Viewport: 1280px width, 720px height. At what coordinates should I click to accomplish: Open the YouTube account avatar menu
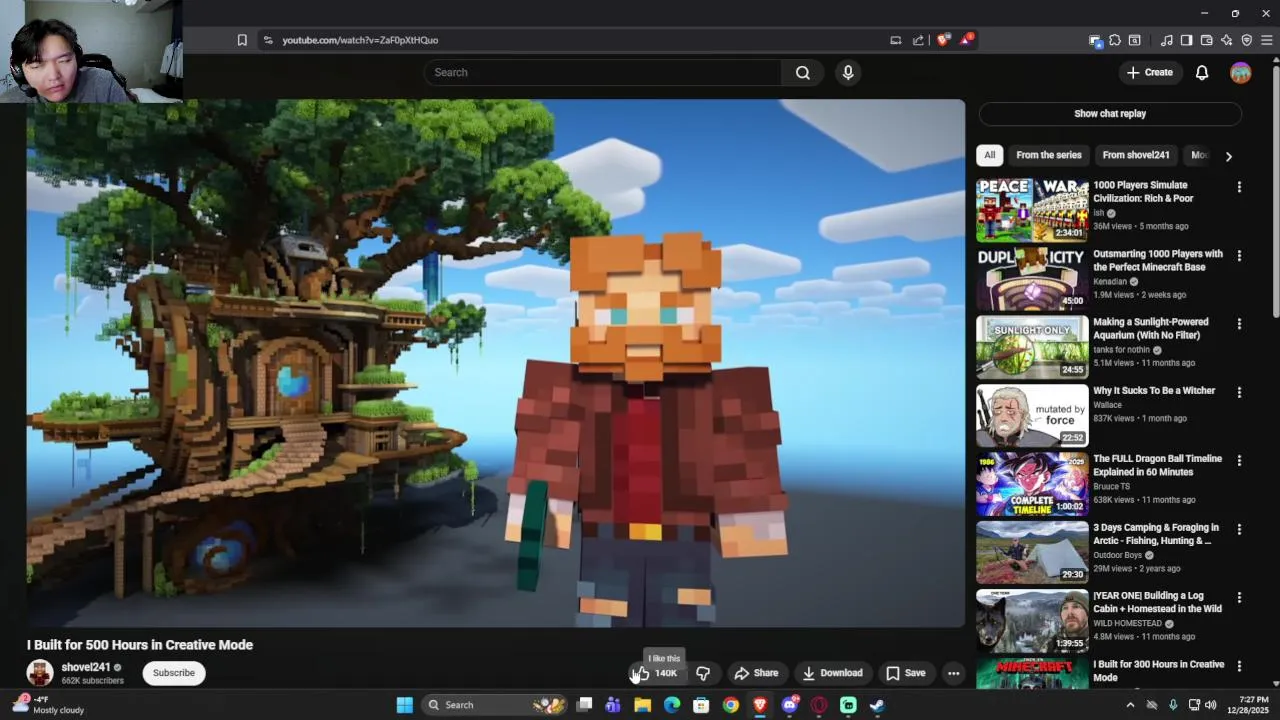coord(1240,72)
